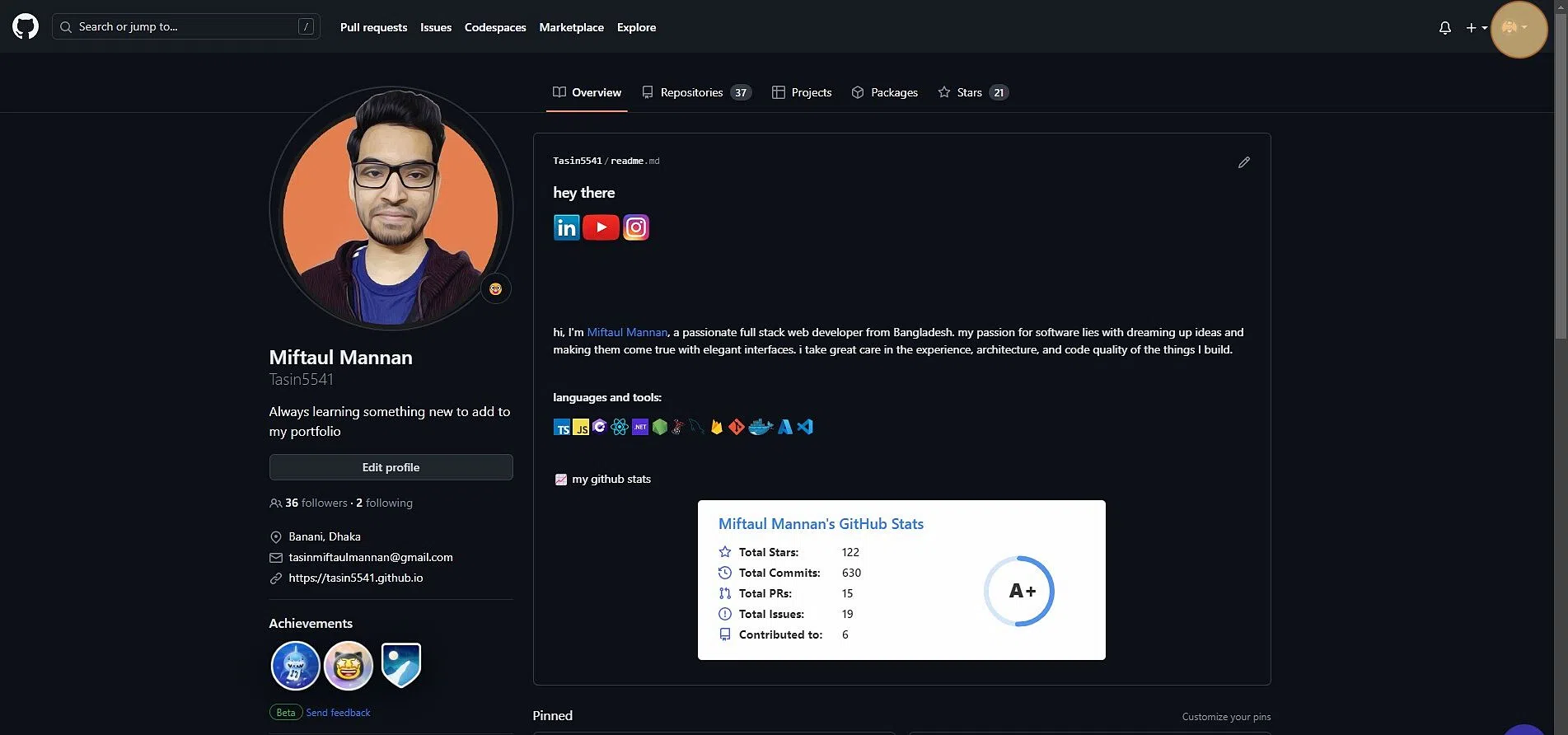Click the Total Issues: row in stats
1568x735 pixels.
tap(786, 614)
